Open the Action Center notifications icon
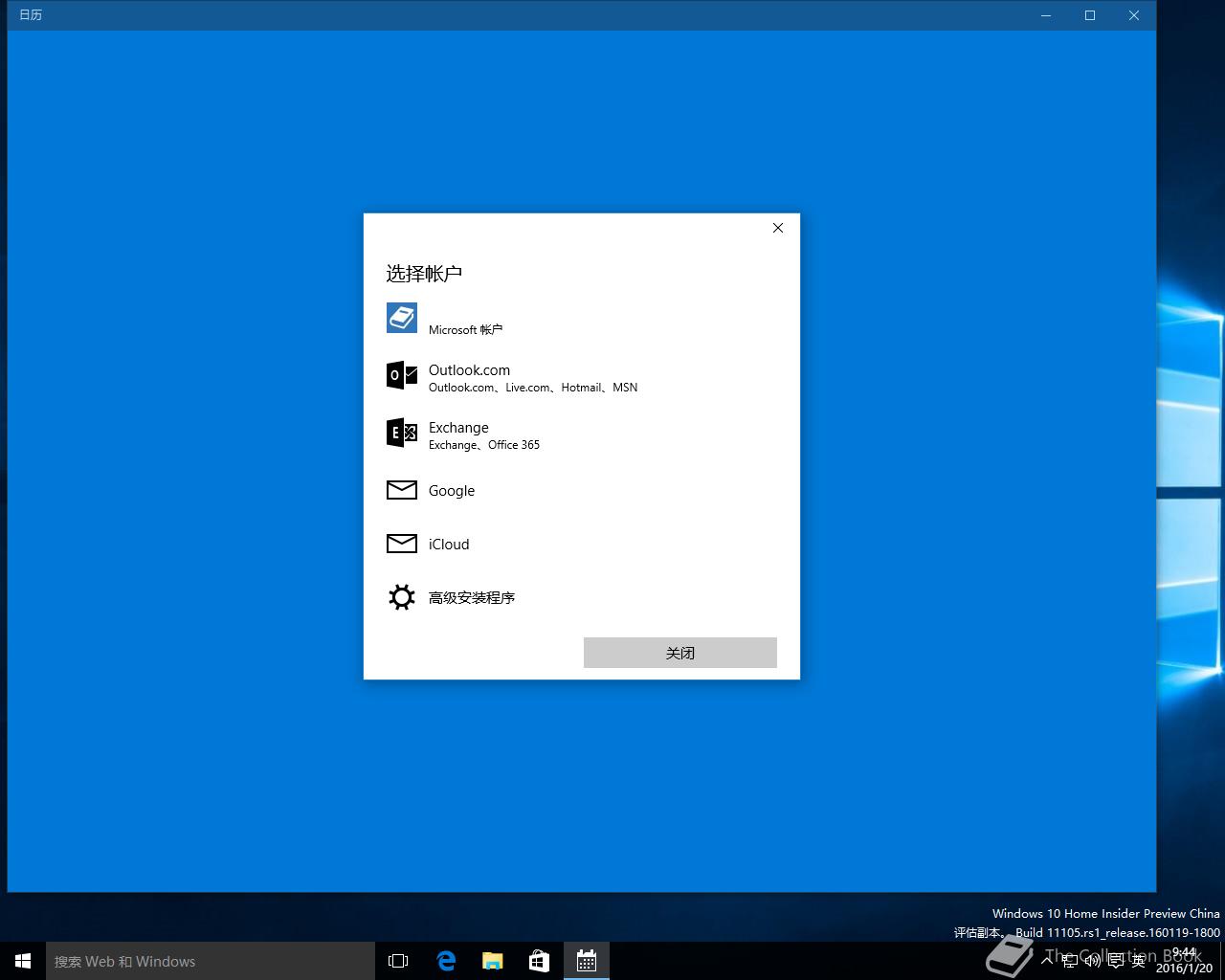This screenshot has height=980, width=1225. (x=1115, y=960)
